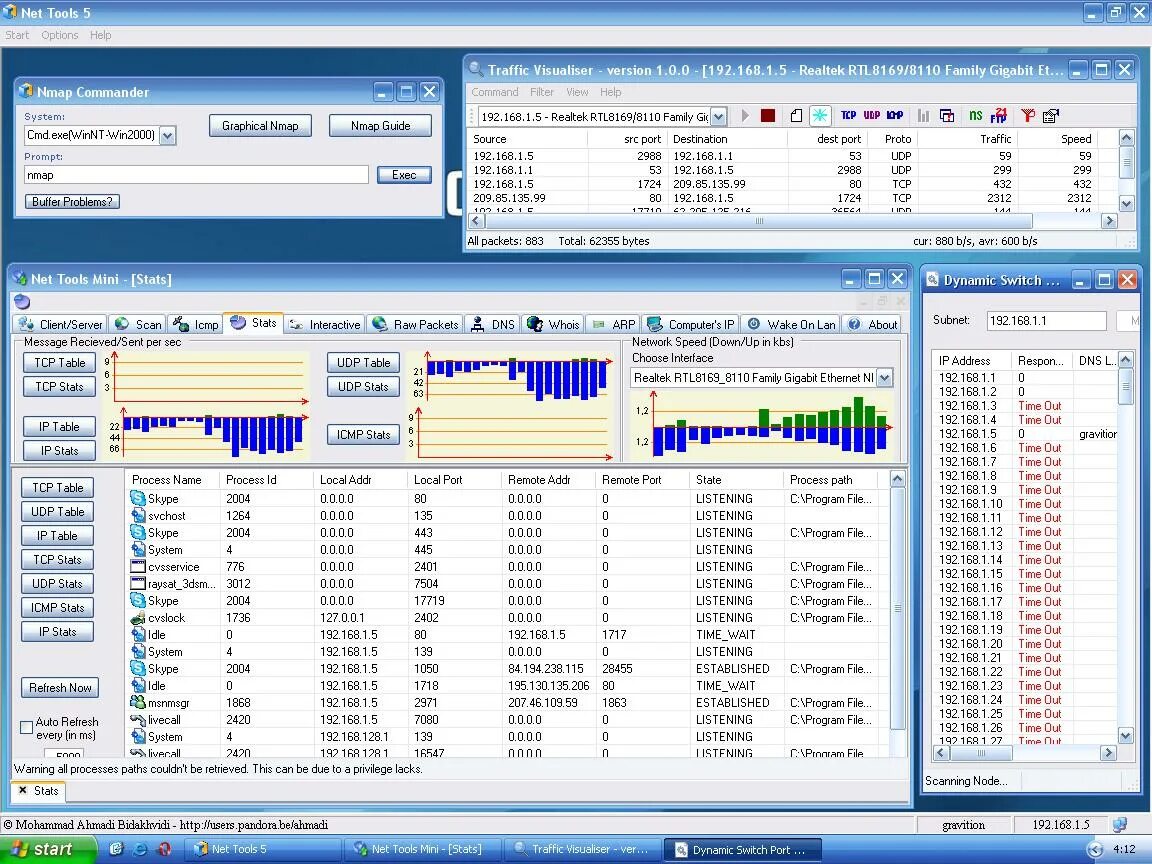1152x864 pixels.
Task: Click the Windows start button
Action: click(x=48, y=849)
